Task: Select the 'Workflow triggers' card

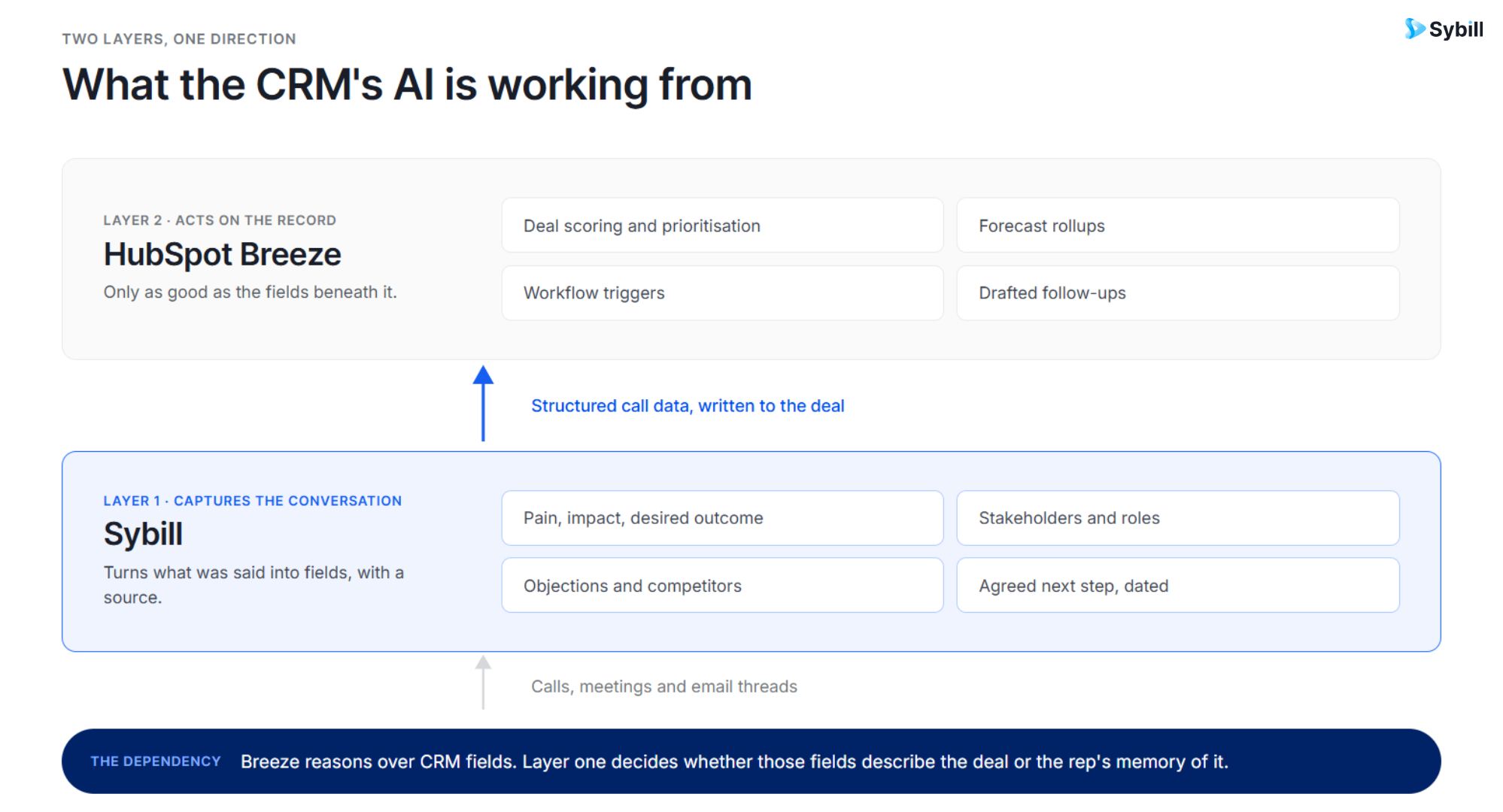Action: pyautogui.click(x=722, y=292)
